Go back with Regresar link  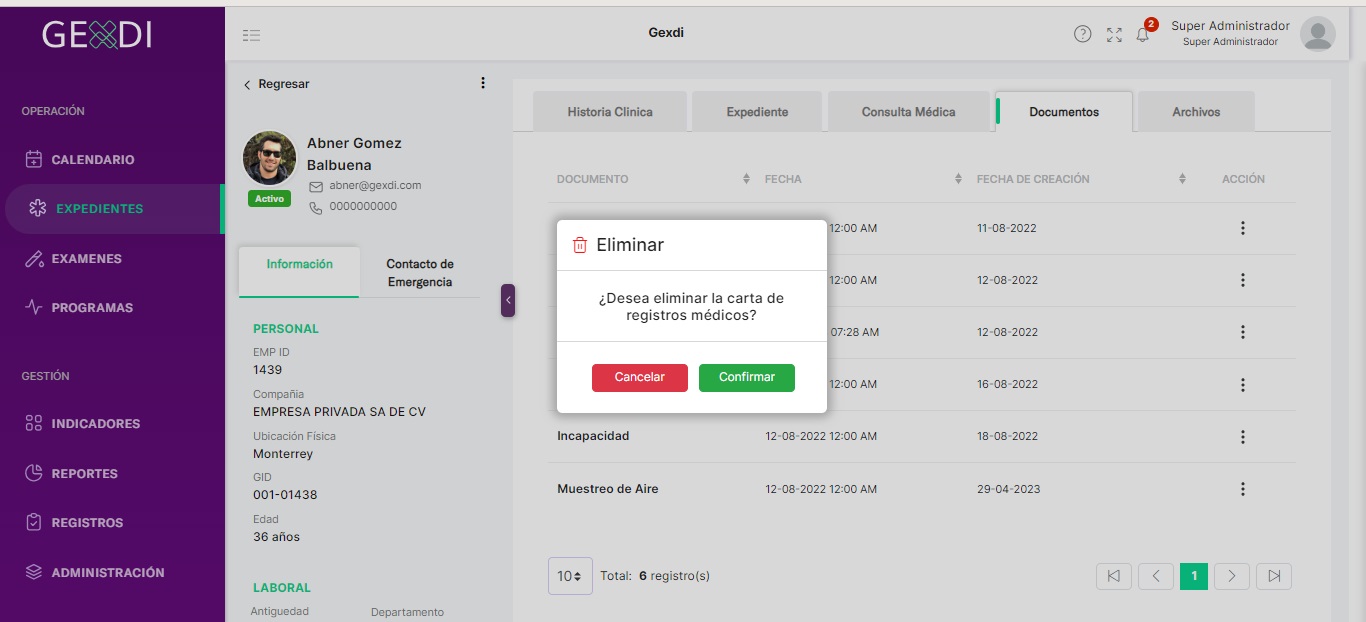click(x=277, y=84)
